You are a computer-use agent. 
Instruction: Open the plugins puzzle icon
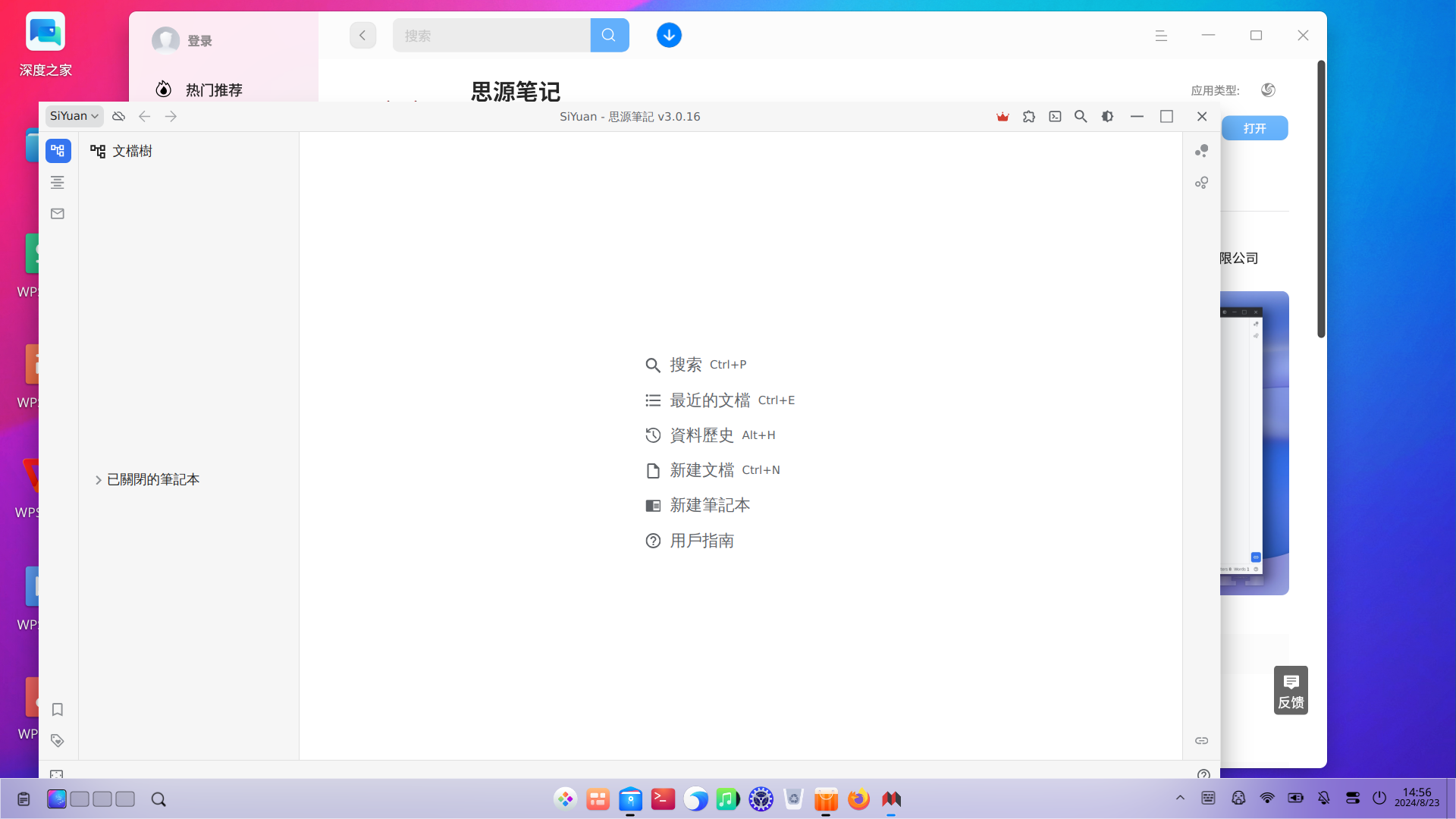pyautogui.click(x=1029, y=116)
